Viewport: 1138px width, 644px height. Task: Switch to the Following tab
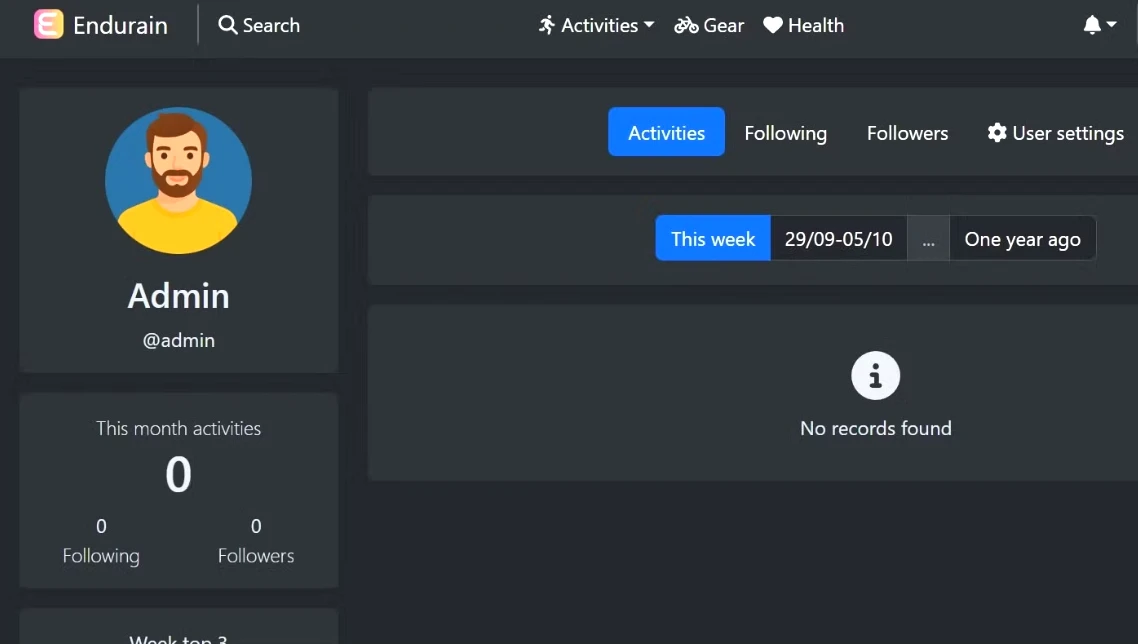[785, 133]
